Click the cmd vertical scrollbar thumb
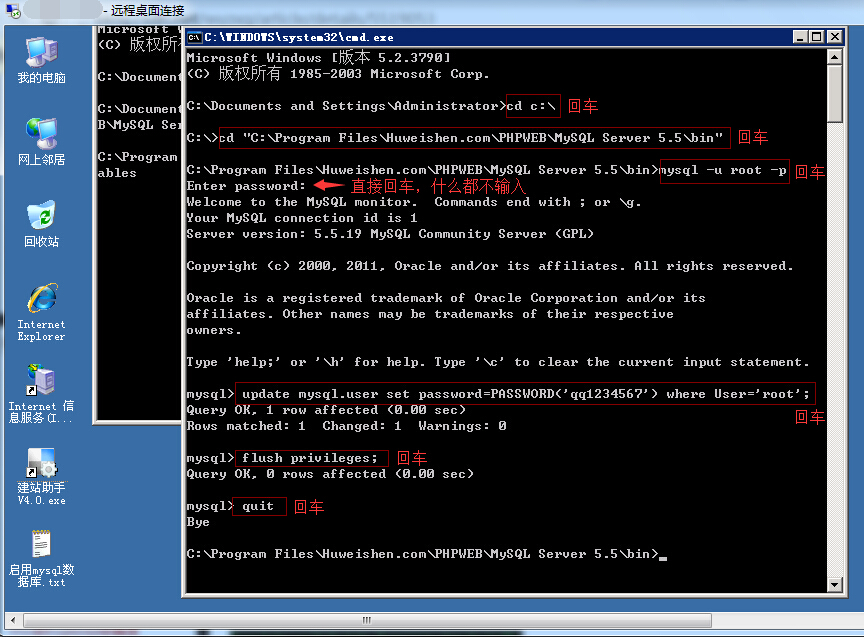The height and width of the screenshot is (637, 864). pyautogui.click(x=835, y=94)
